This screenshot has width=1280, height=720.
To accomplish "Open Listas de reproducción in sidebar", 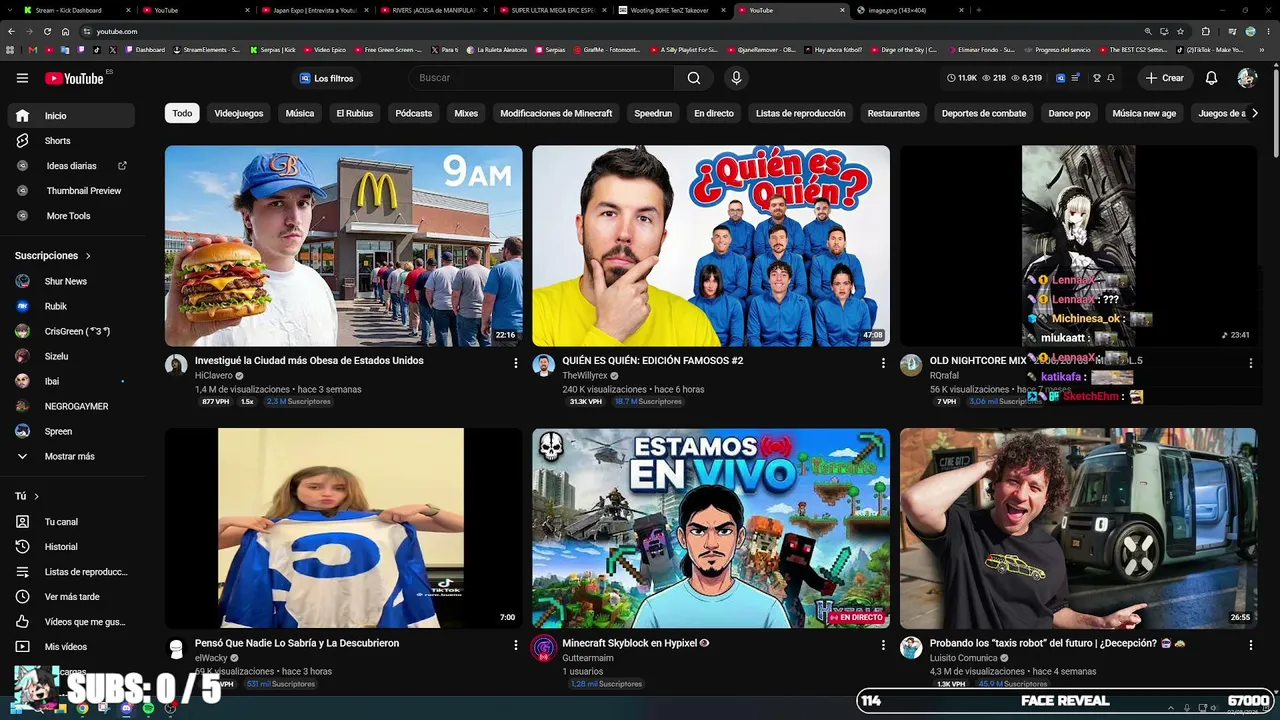I will pyautogui.click(x=69, y=572).
